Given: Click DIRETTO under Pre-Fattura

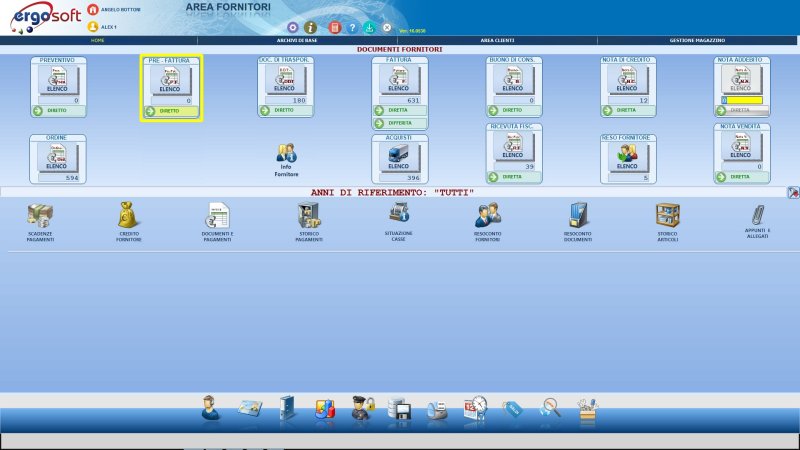Looking at the screenshot, I should (x=171, y=111).
